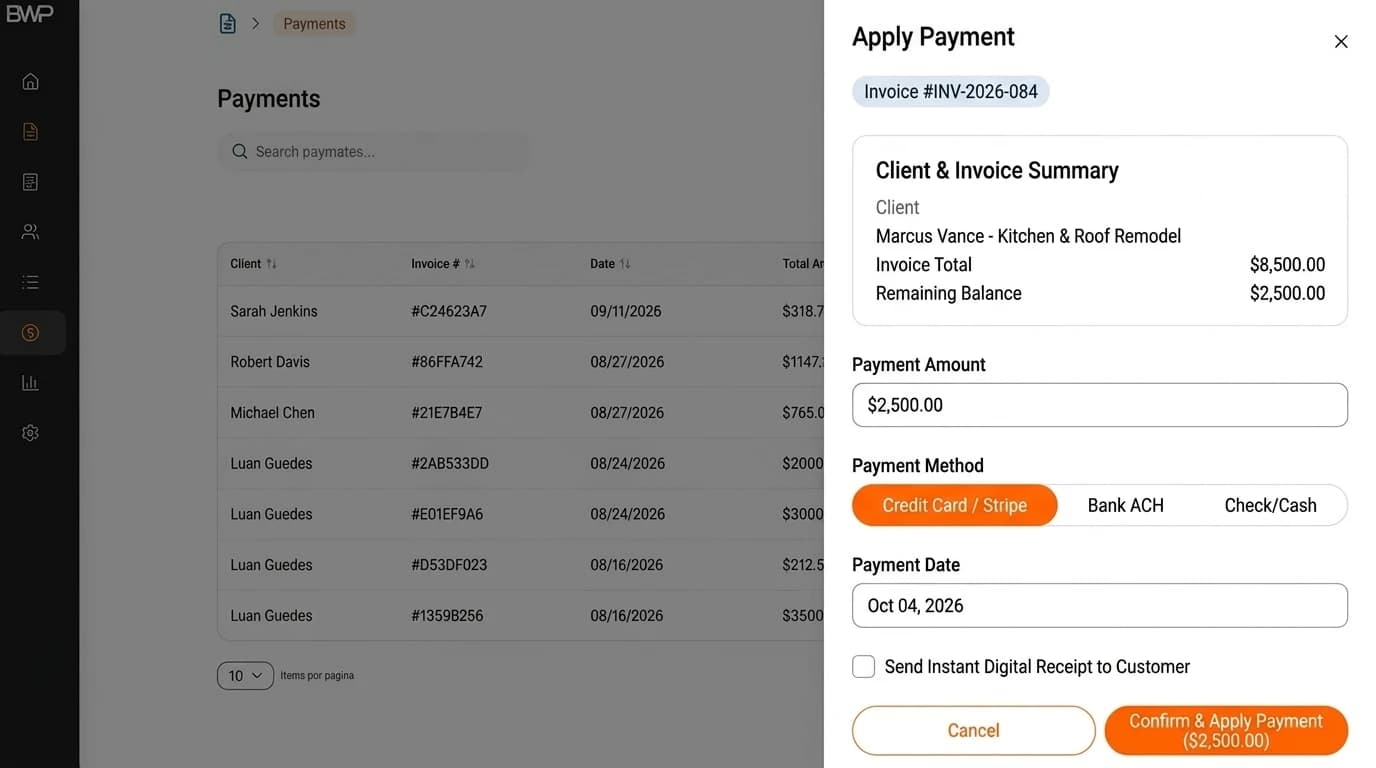Select the Payments dollar icon in sidebar

30,333
